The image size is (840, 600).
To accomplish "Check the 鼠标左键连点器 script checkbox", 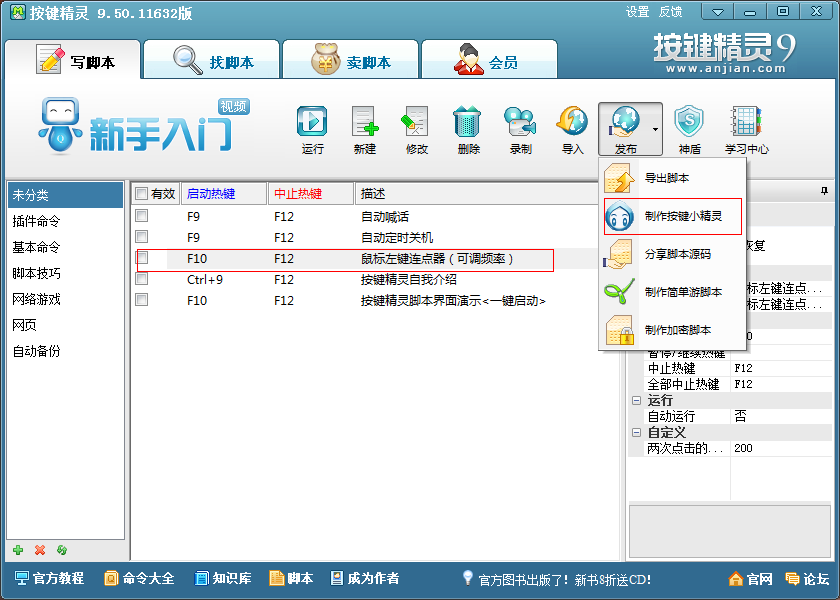I will [x=142, y=258].
